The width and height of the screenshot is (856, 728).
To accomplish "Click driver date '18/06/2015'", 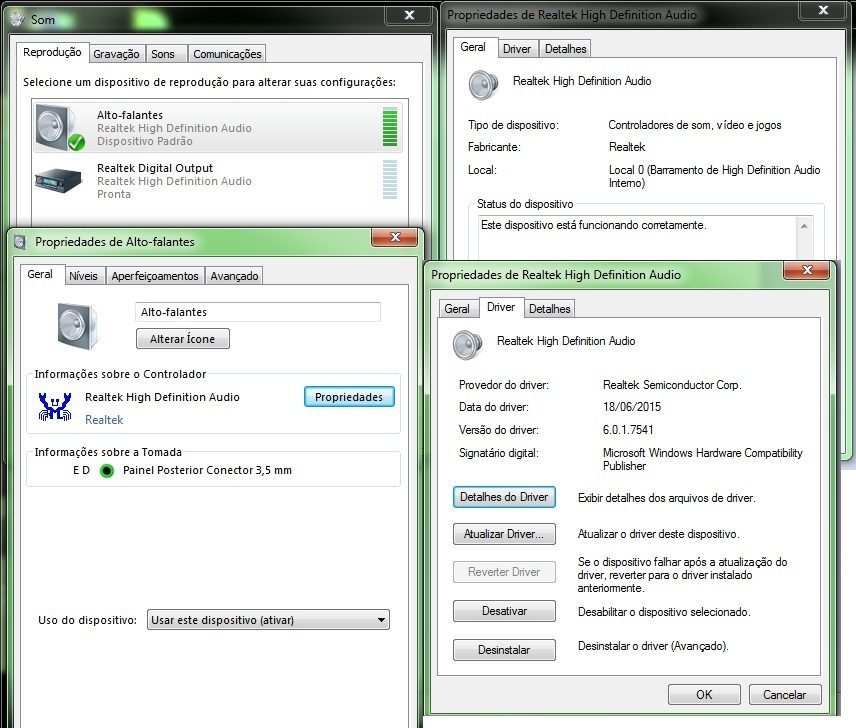I will pos(632,407).
